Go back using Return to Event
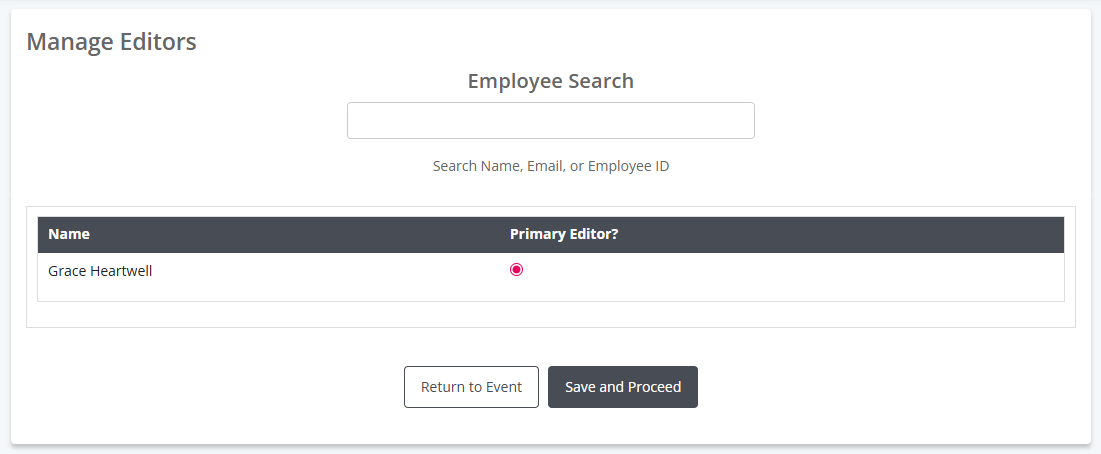This screenshot has height=454, width=1101. (x=471, y=387)
